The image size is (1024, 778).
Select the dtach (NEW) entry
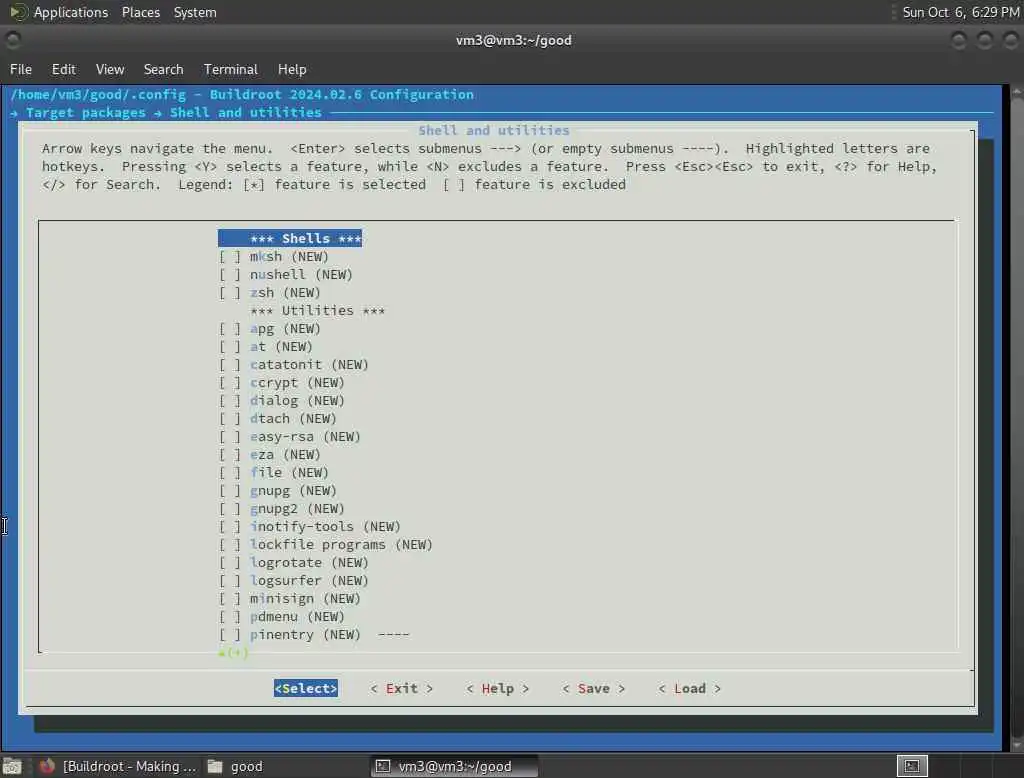293,419
